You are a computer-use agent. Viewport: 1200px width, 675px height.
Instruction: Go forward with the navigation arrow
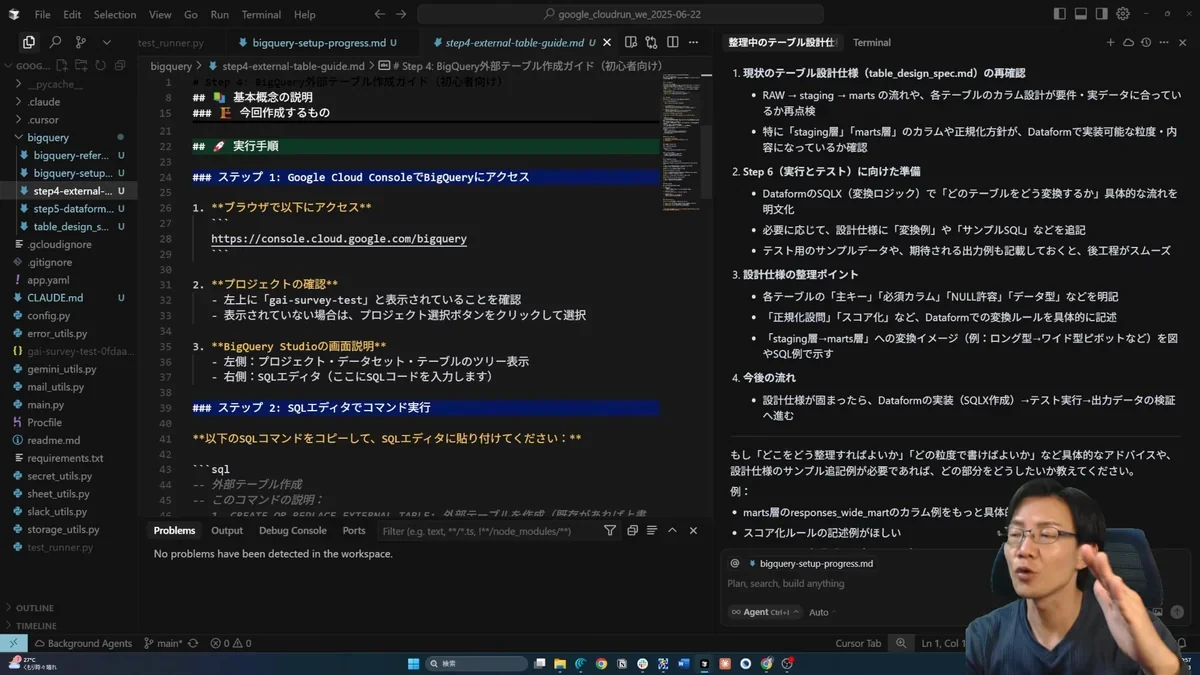click(x=401, y=14)
